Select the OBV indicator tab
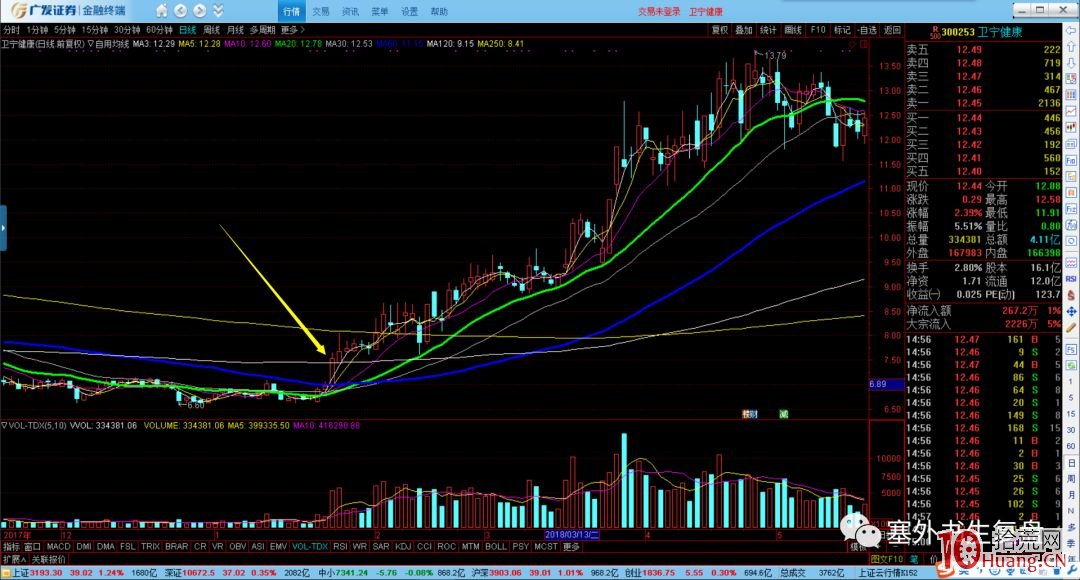The height and width of the screenshot is (580, 1080). [238, 546]
